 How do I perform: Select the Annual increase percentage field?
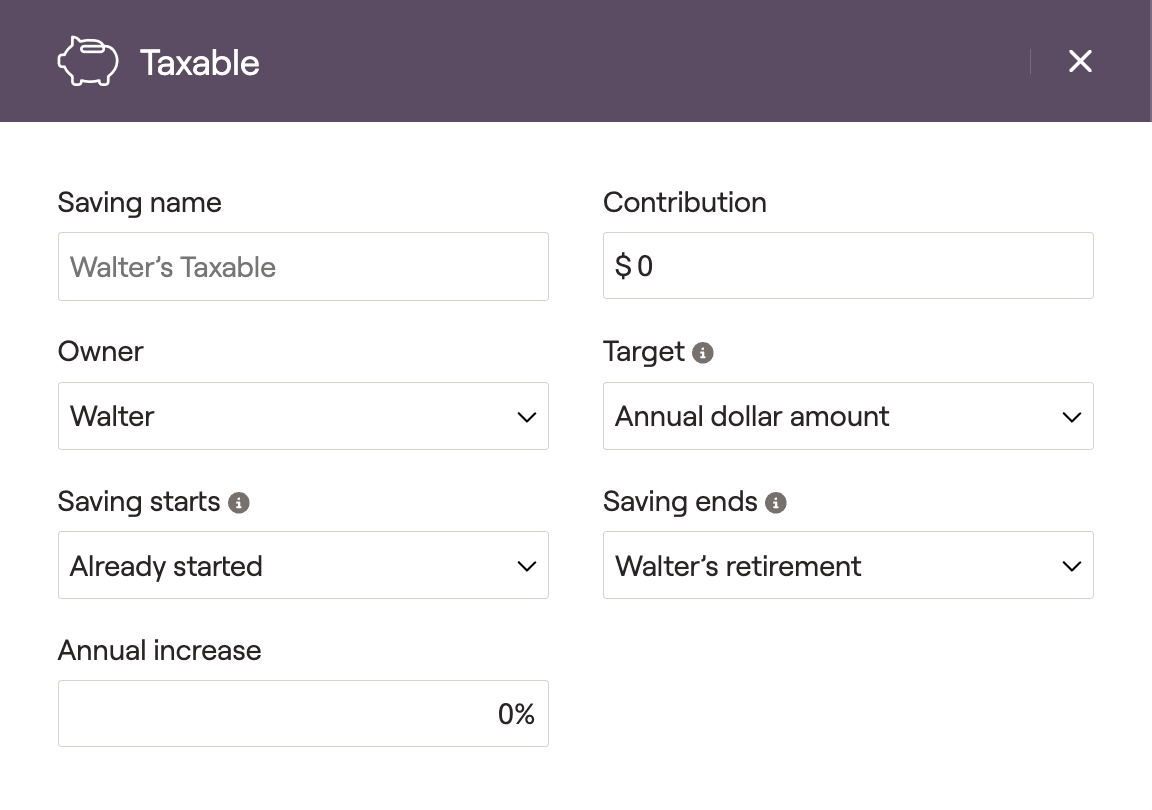tap(303, 713)
